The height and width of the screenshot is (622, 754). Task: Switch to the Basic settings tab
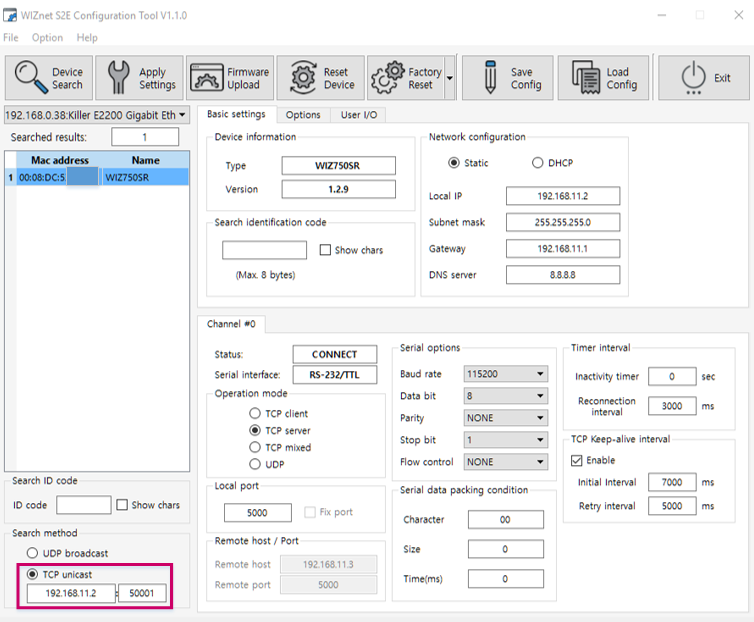pyautogui.click(x=236, y=114)
